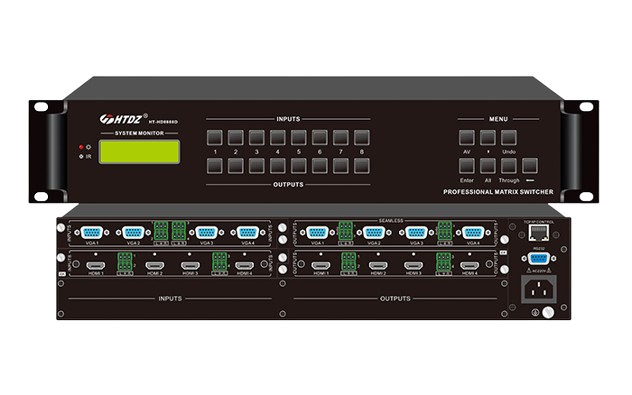Push the INPUTS button numbered 1
Image resolution: width=632 pixels, height=395 pixels.
[214, 138]
